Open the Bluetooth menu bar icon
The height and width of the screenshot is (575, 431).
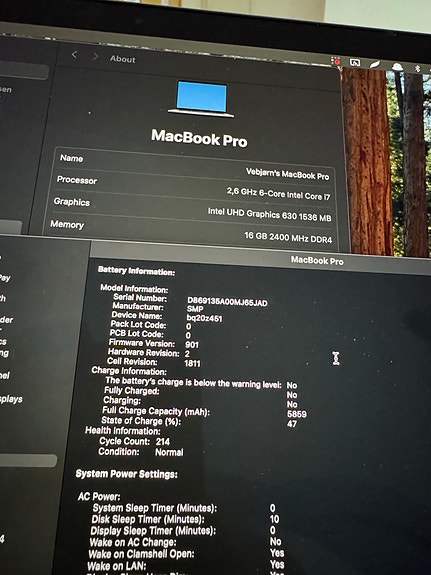[417, 68]
